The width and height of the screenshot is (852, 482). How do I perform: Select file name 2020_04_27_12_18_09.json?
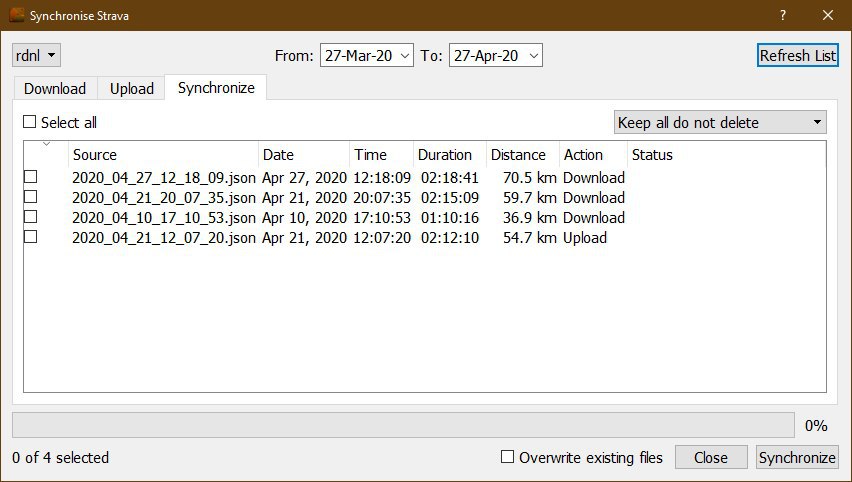click(x=164, y=178)
